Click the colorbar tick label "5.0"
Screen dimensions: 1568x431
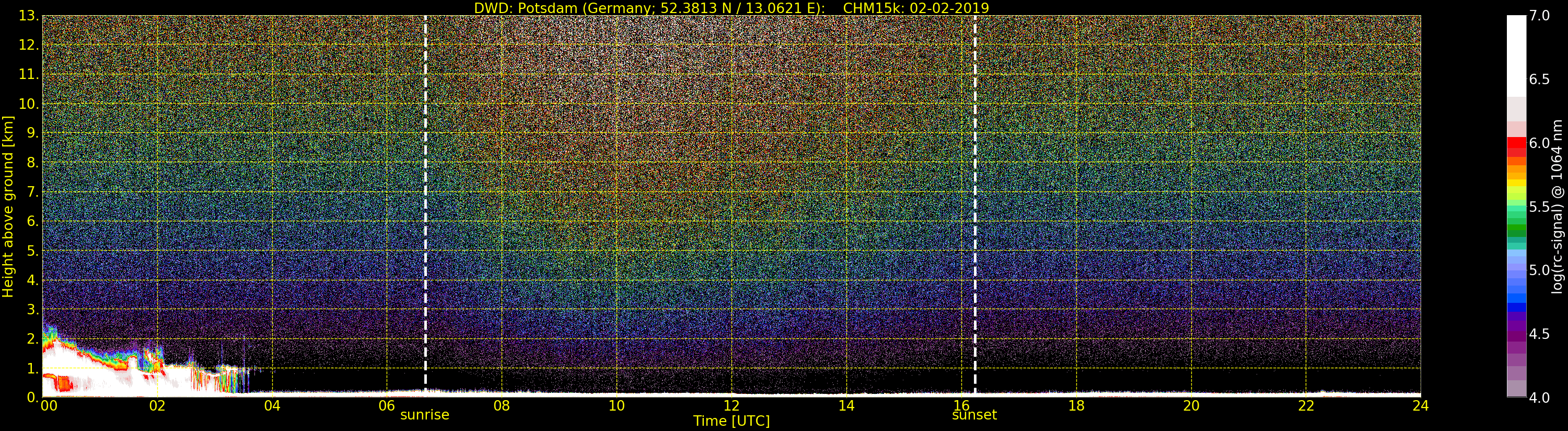[x=1539, y=270]
